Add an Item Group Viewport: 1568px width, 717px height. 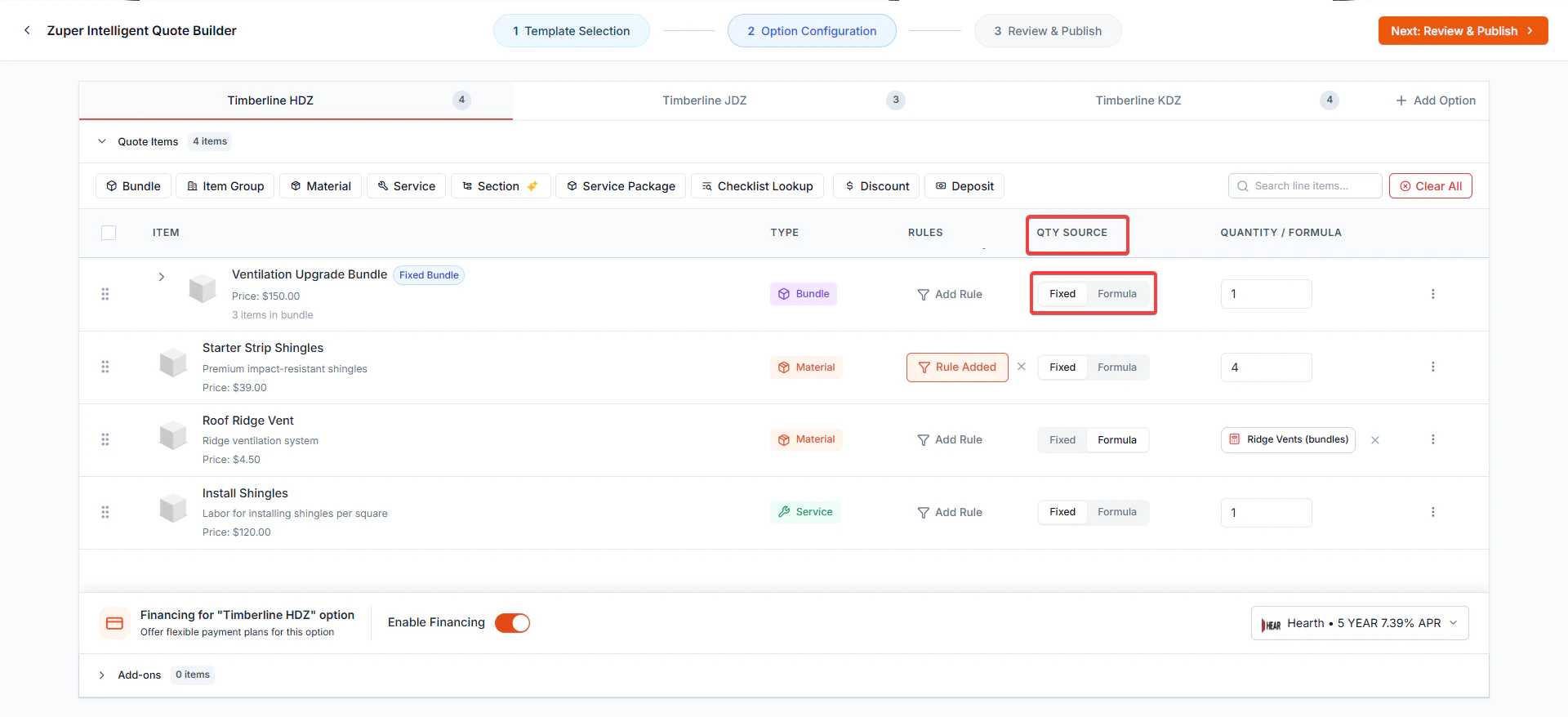225,186
